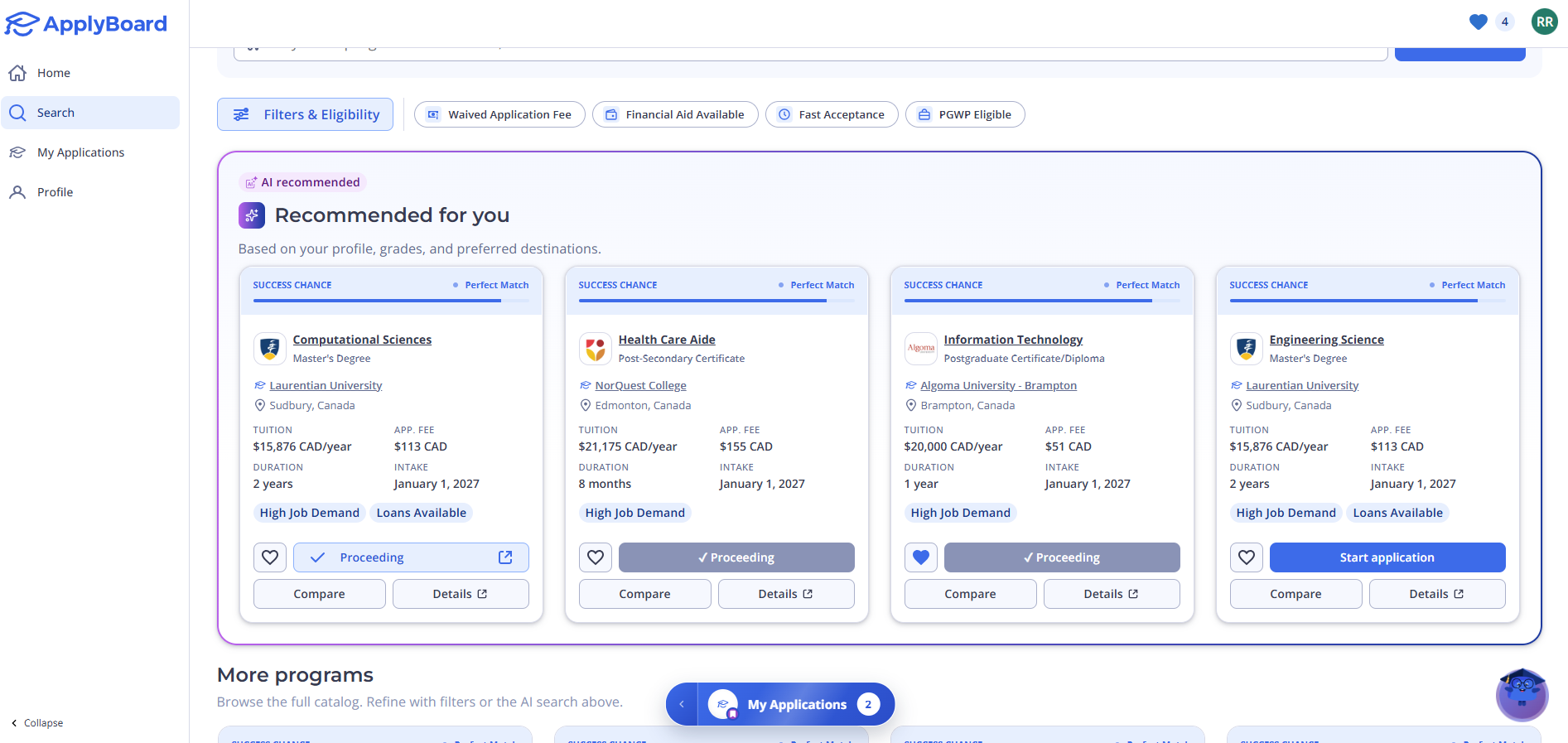The image size is (1568, 743).
Task: Open Details for Health Care Aide
Action: (786, 594)
